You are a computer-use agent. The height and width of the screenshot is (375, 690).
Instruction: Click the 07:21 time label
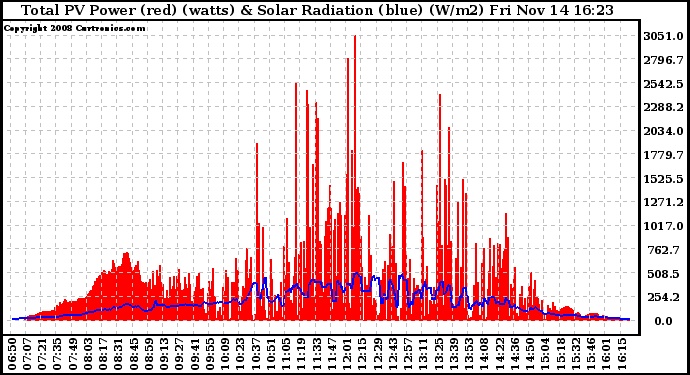tap(42, 354)
